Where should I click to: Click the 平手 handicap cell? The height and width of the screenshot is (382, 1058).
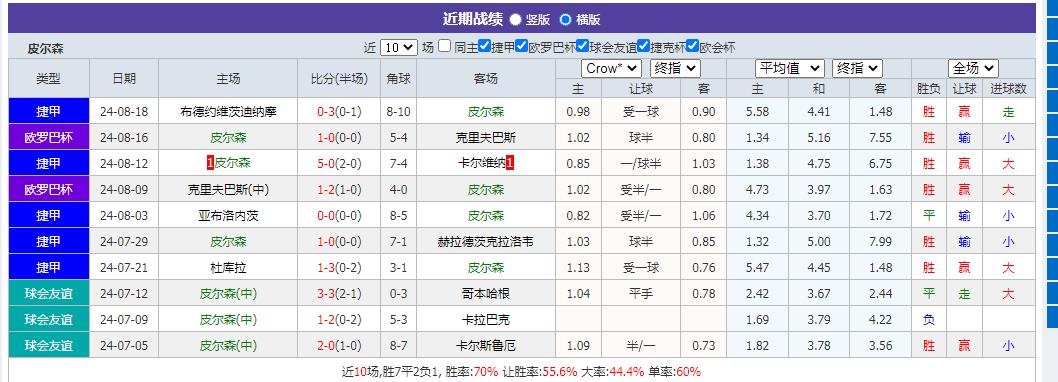point(641,294)
